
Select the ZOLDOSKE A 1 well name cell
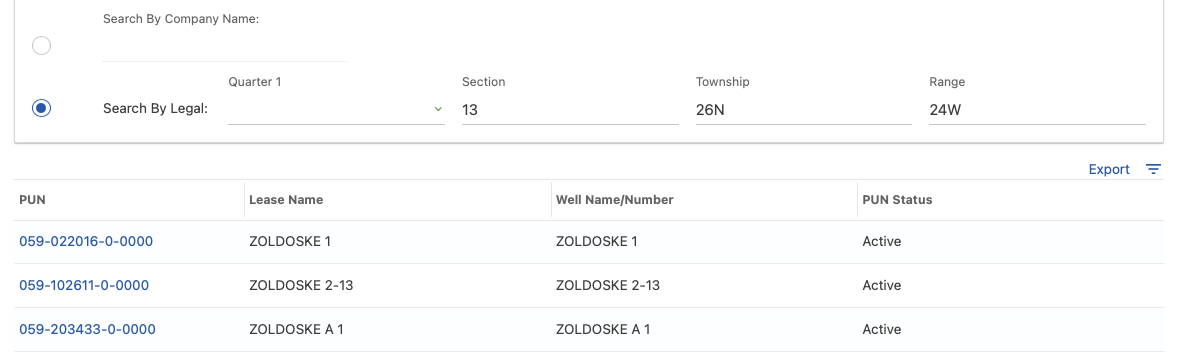[603, 329]
